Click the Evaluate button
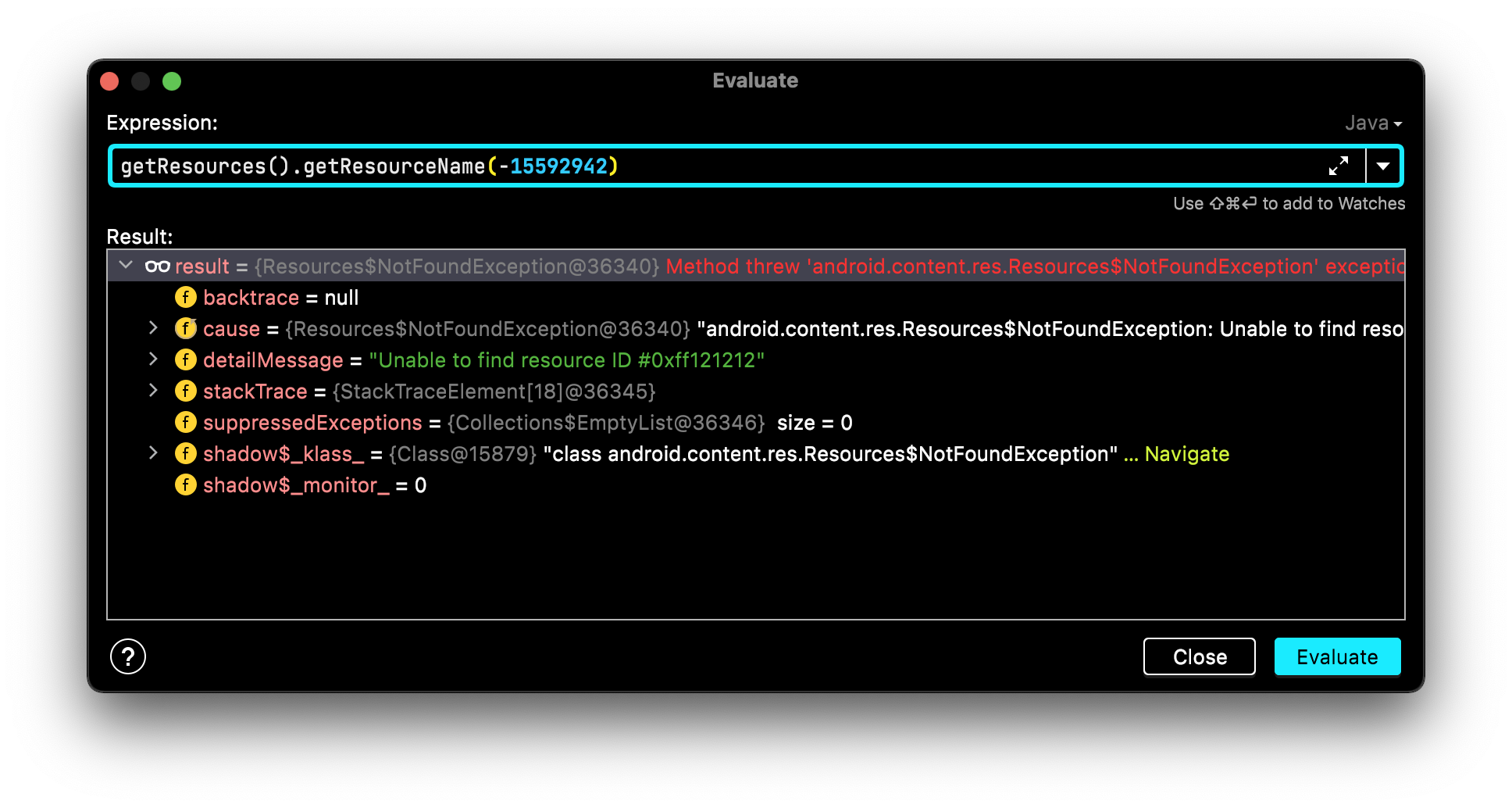Screen dimensions: 1512x808 coord(1337,656)
